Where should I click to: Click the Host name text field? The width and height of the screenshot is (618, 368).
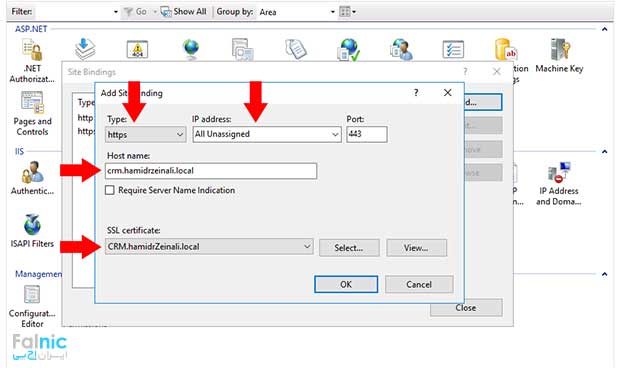211,171
